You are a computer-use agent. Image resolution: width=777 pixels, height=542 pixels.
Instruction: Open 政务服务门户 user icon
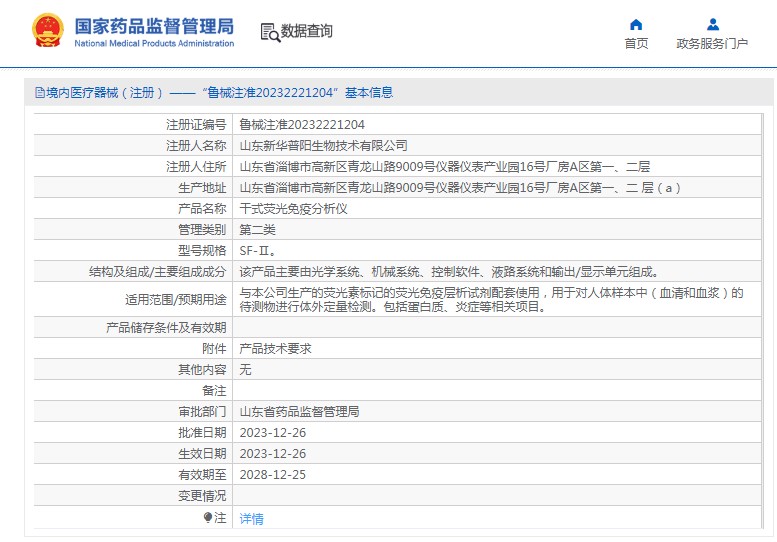pos(713,24)
